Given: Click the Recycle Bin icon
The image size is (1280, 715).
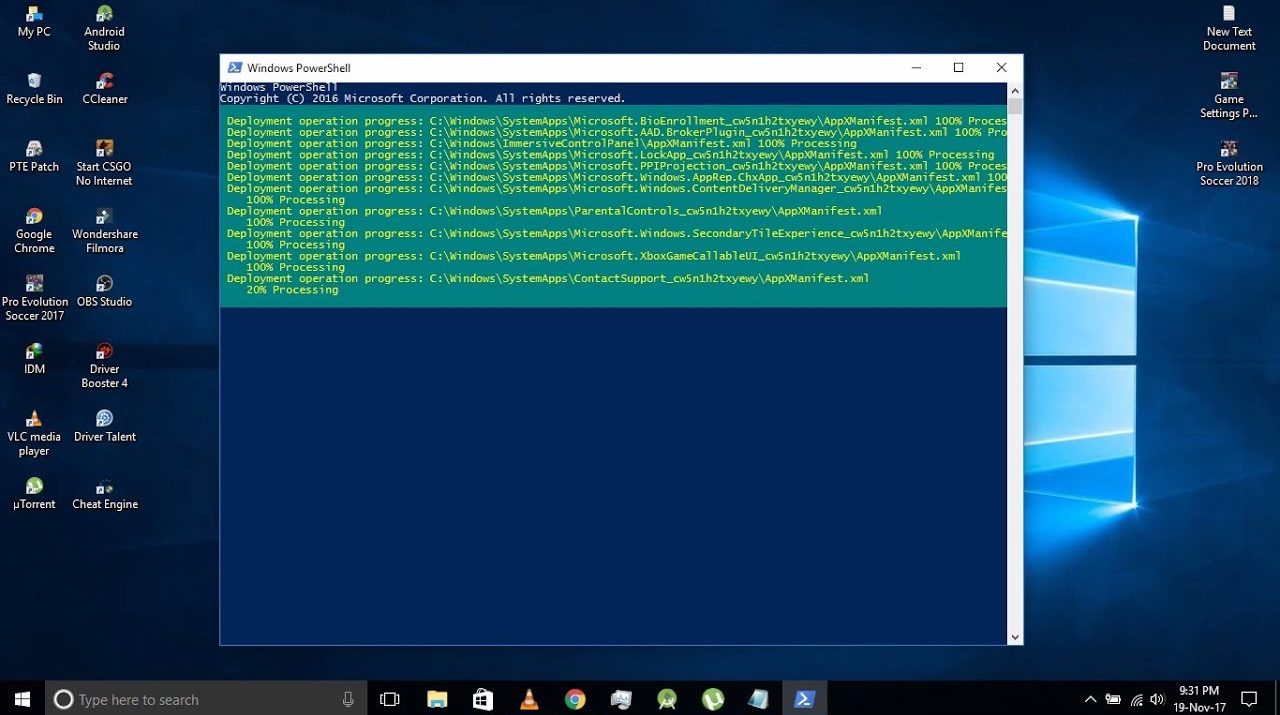Looking at the screenshot, I should click(x=34, y=82).
